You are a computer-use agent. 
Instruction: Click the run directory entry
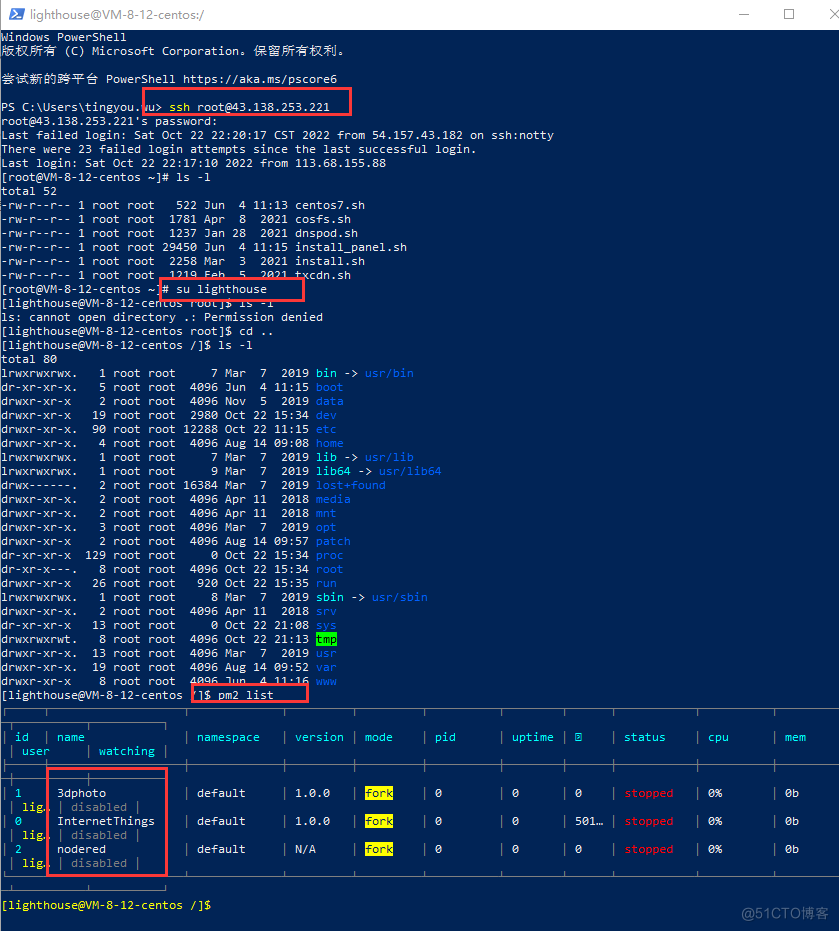click(326, 584)
